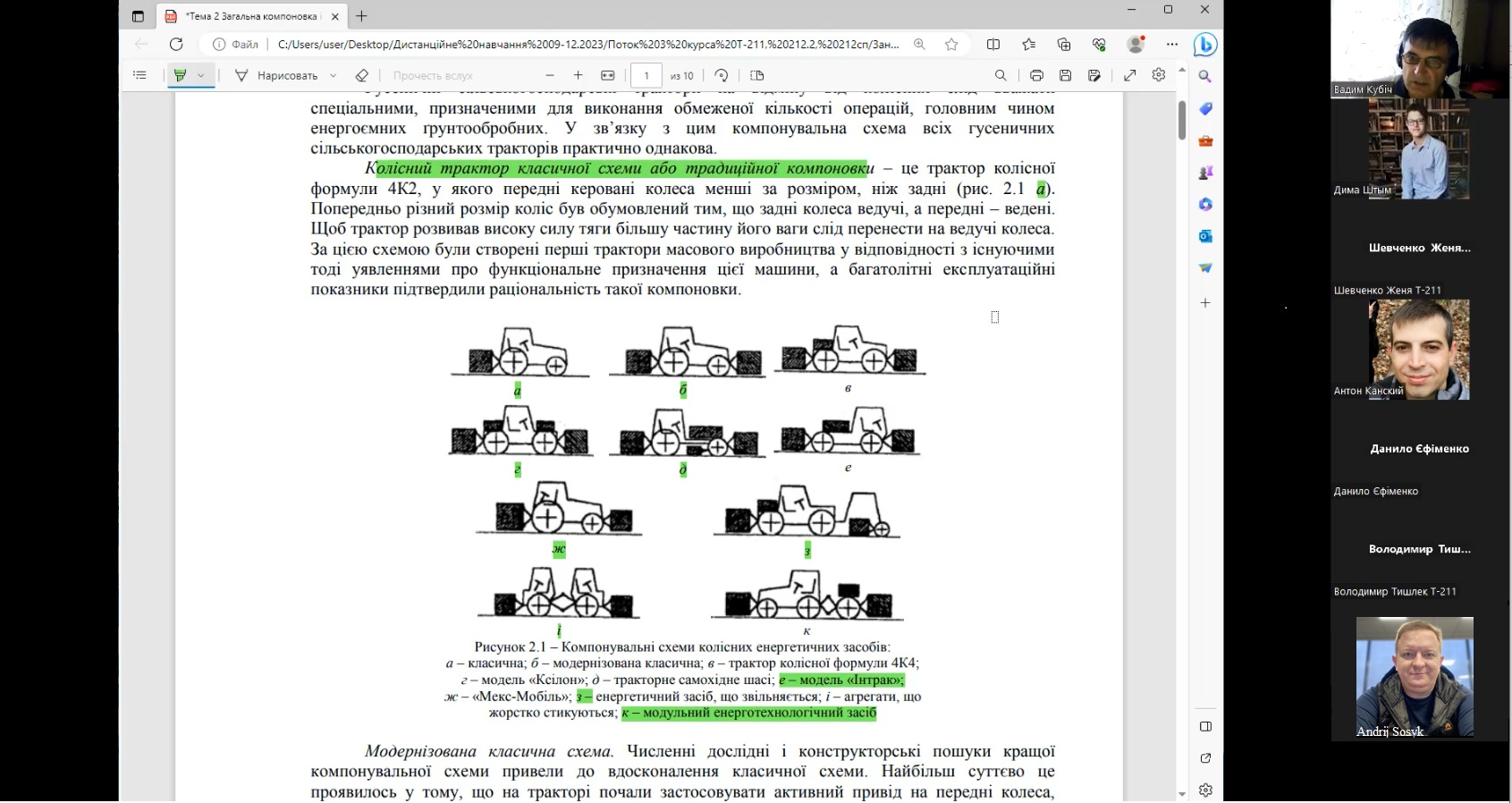The height and width of the screenshot is (803, 1512).
Task: Rotate the PDF page
Action: 722,76
